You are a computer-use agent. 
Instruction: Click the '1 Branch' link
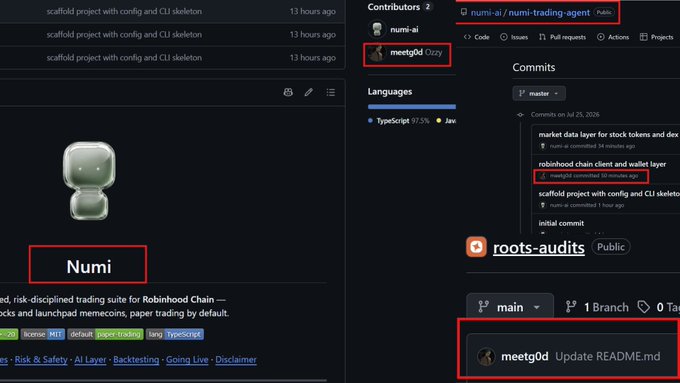(598, 307)
